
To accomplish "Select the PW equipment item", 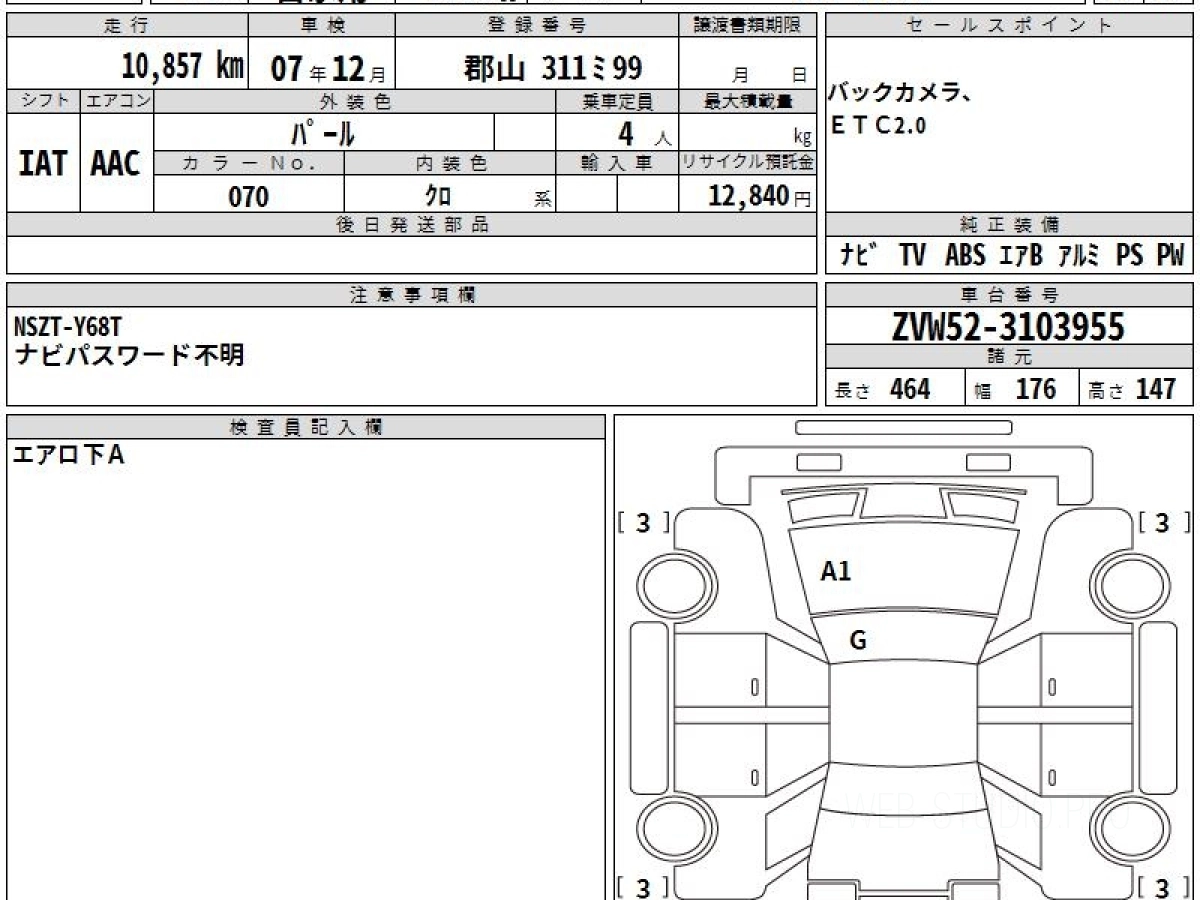I will coord(1170,256).
